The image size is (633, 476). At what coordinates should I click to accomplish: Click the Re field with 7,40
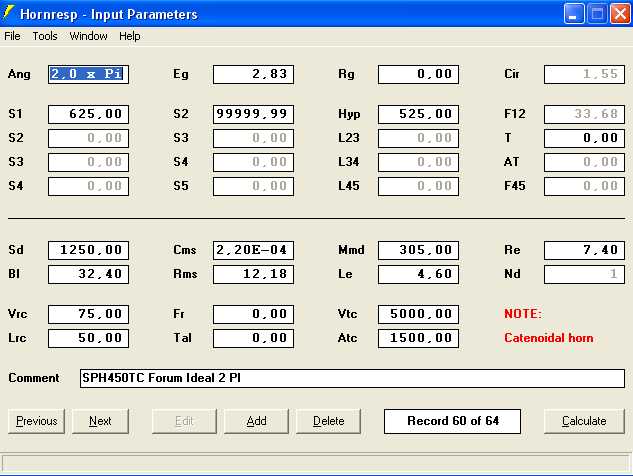coord(584,250)
